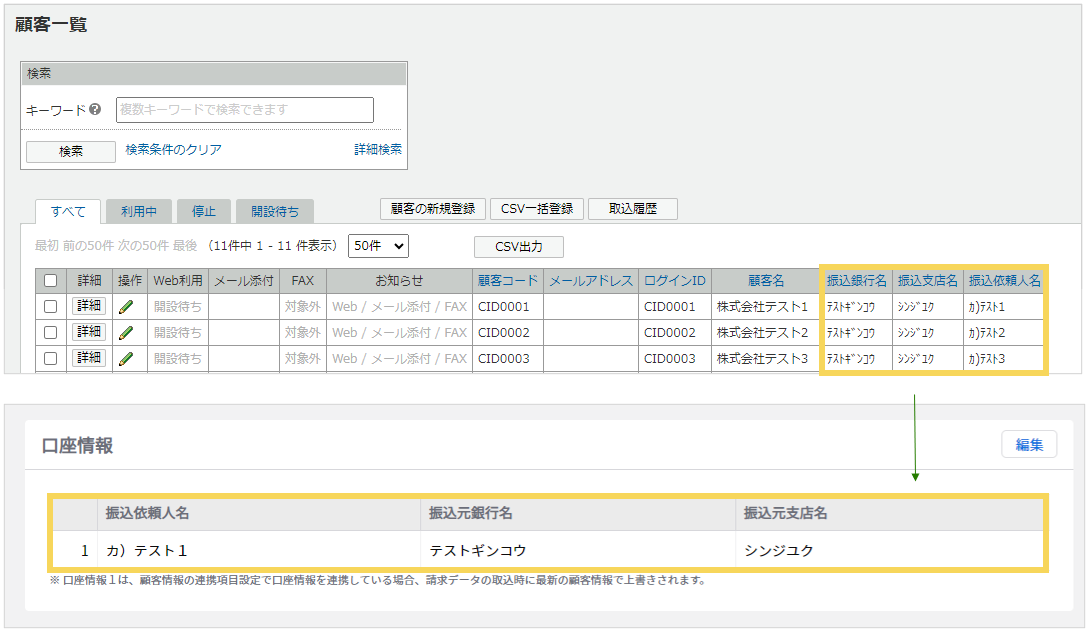Click 検索条件のクリア link
1089x631 pixels.
point(174,150)
